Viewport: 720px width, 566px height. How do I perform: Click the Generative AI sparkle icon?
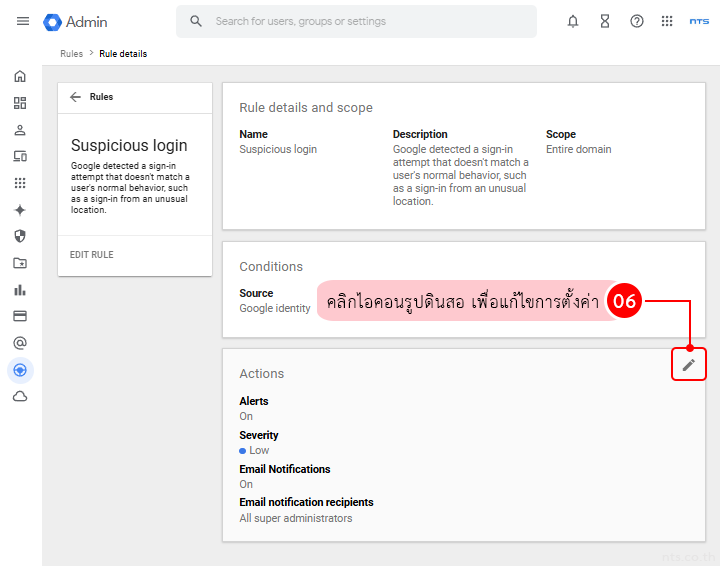(20, 210)
